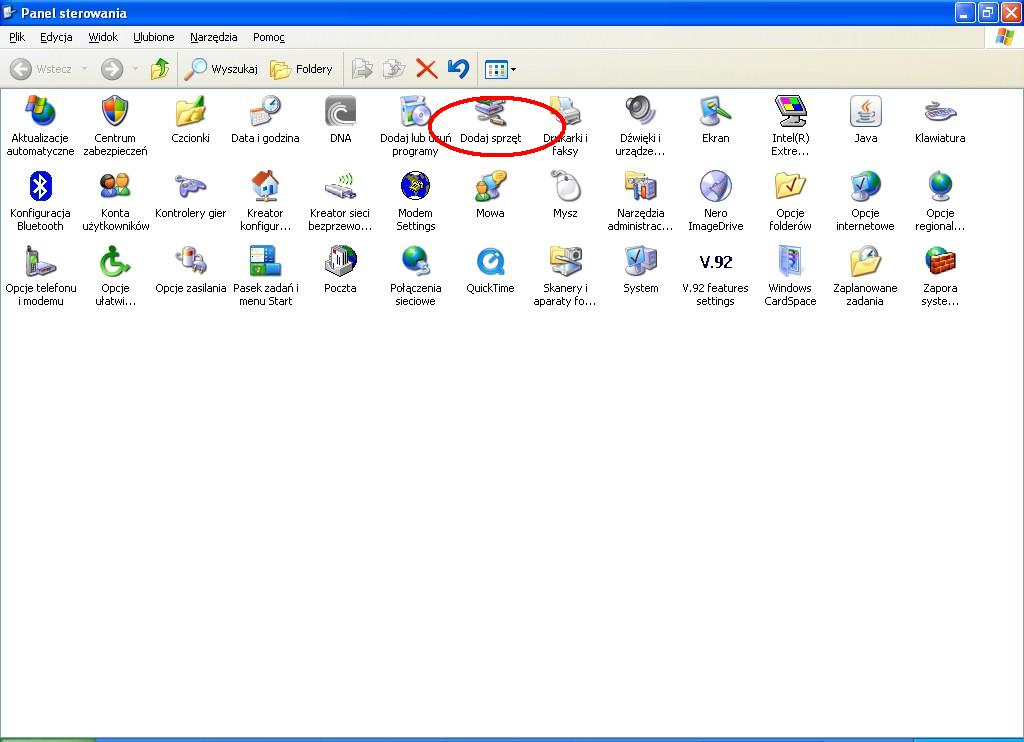Click the Windows flag logo

[1004, 37]
